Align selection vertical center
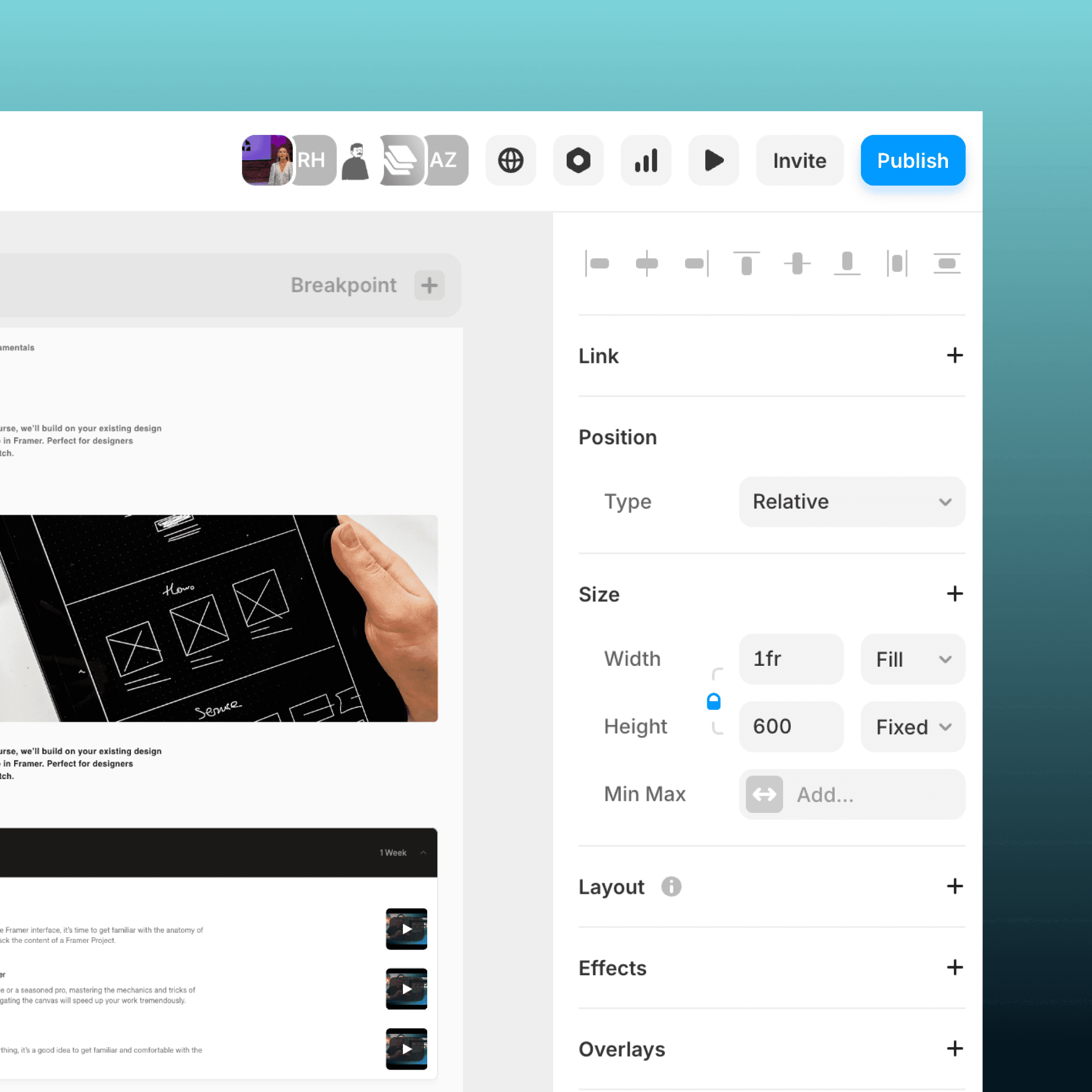 click(797, 263)
